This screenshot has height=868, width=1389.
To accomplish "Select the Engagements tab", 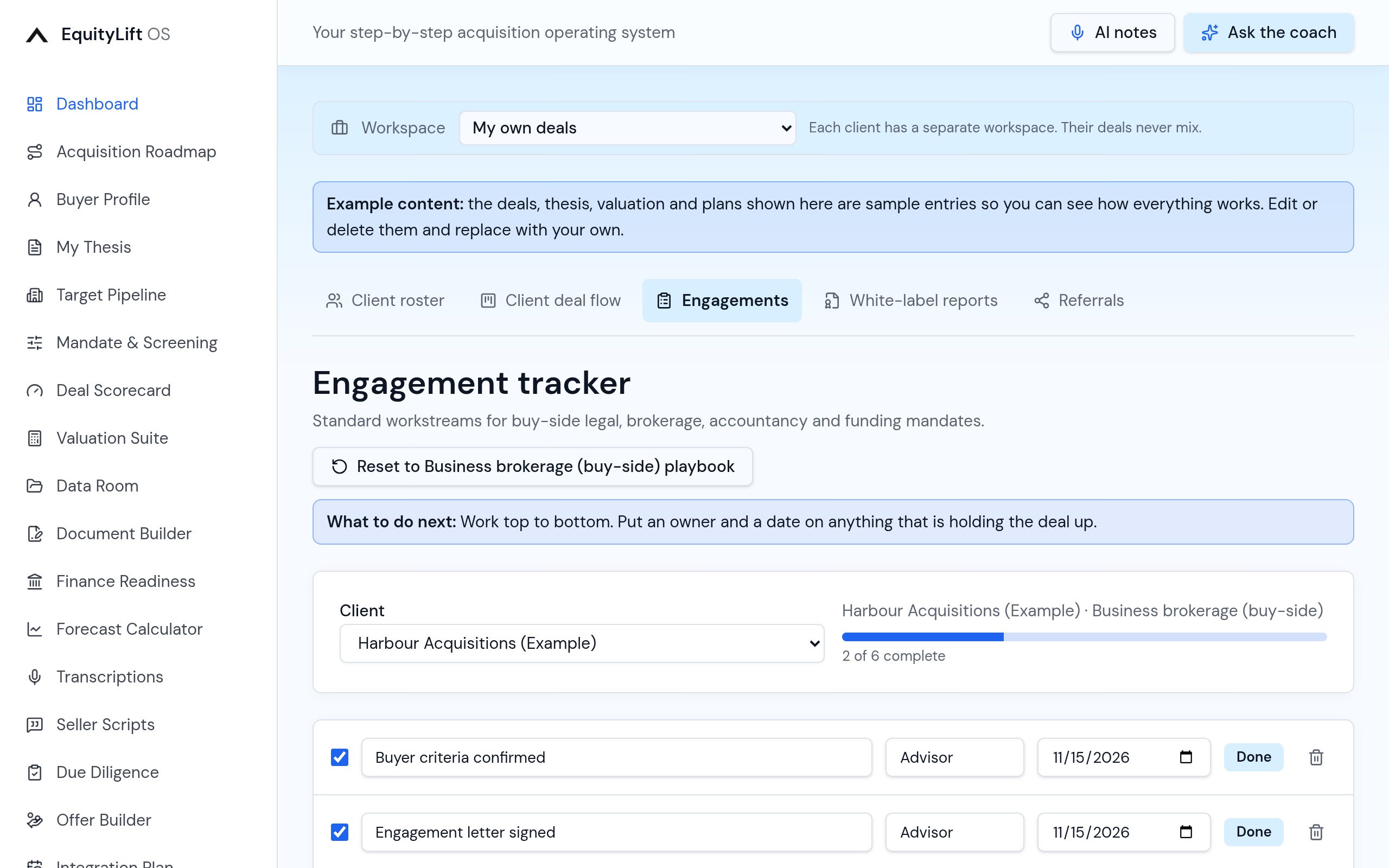I will click(x=722, y=300).
